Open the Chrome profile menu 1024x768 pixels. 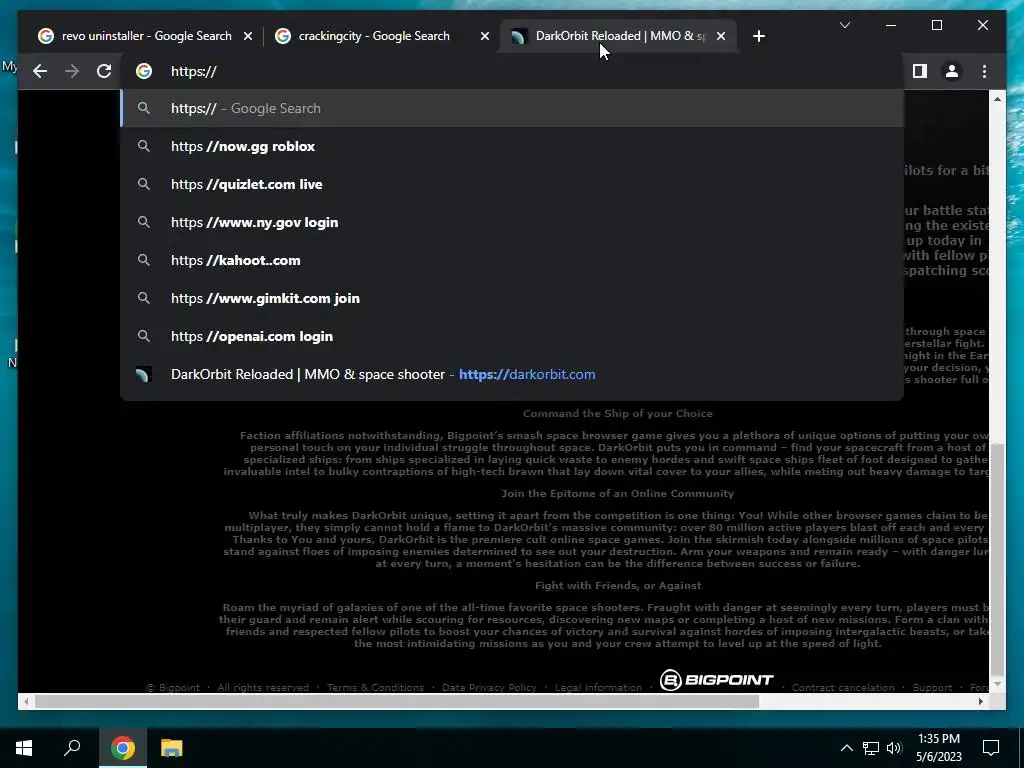pos(952,71)
